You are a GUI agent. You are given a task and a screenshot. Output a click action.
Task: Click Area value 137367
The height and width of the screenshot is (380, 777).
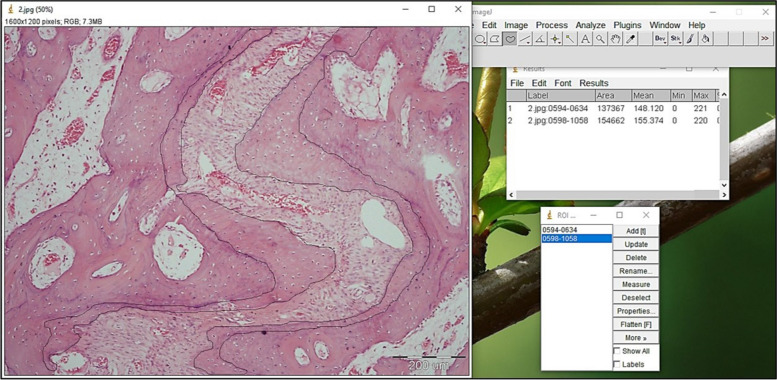point(612,108)
